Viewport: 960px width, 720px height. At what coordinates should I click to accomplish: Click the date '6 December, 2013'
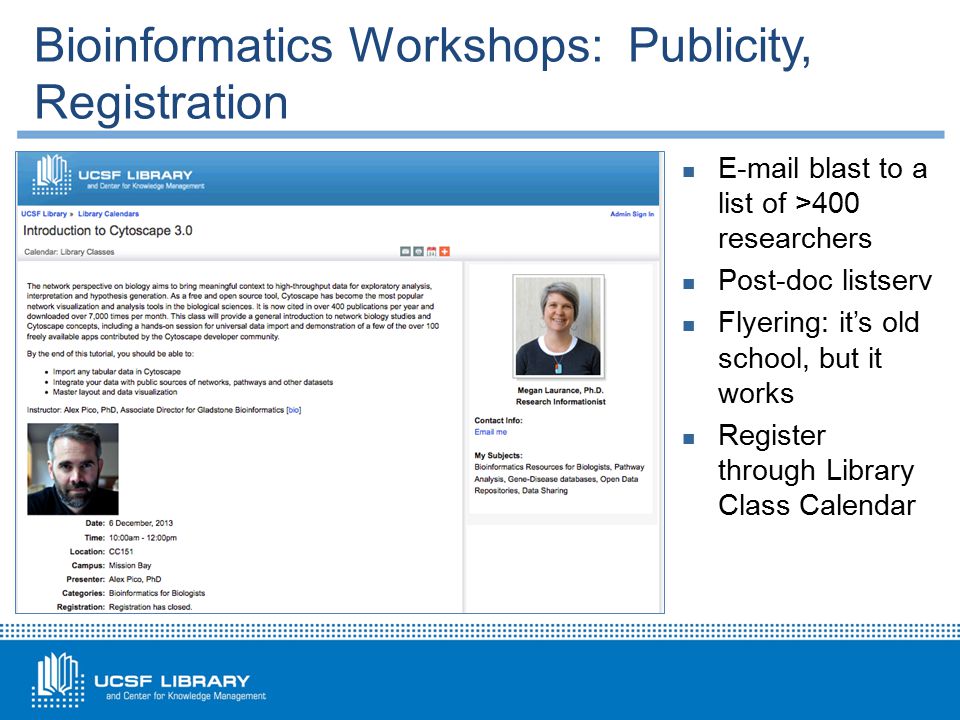pyautogui.click(x=141, y=523)
